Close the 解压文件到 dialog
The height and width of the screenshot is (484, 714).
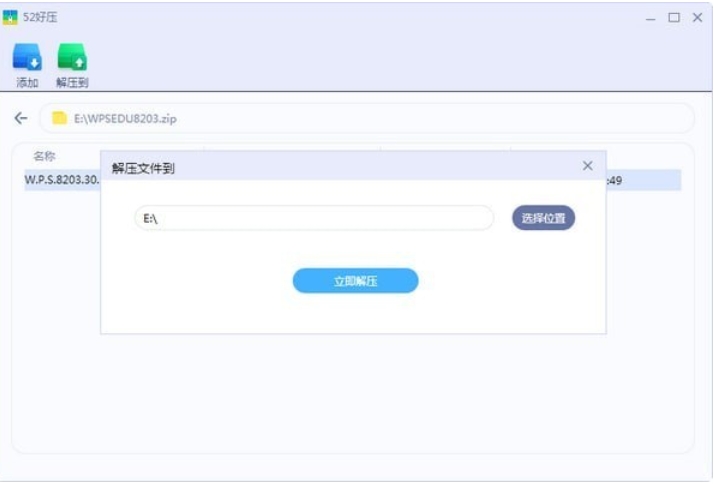click(x=587, y=166)
